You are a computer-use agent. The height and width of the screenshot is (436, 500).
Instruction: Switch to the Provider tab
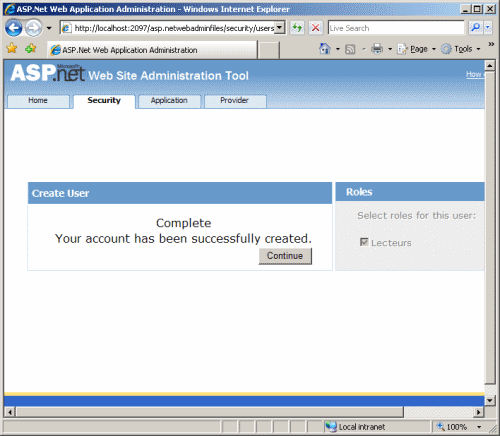point(235,101)
